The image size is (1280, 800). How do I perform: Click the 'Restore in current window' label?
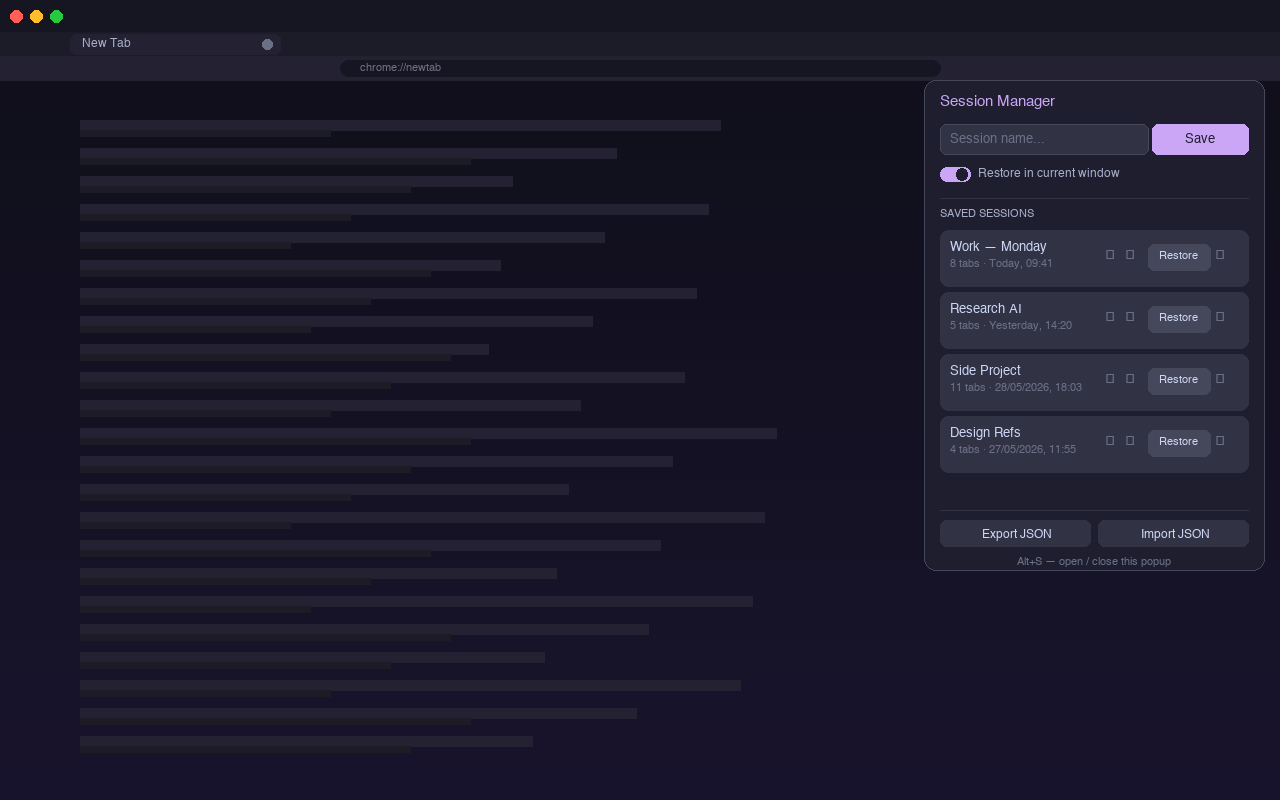(1049, 174)
